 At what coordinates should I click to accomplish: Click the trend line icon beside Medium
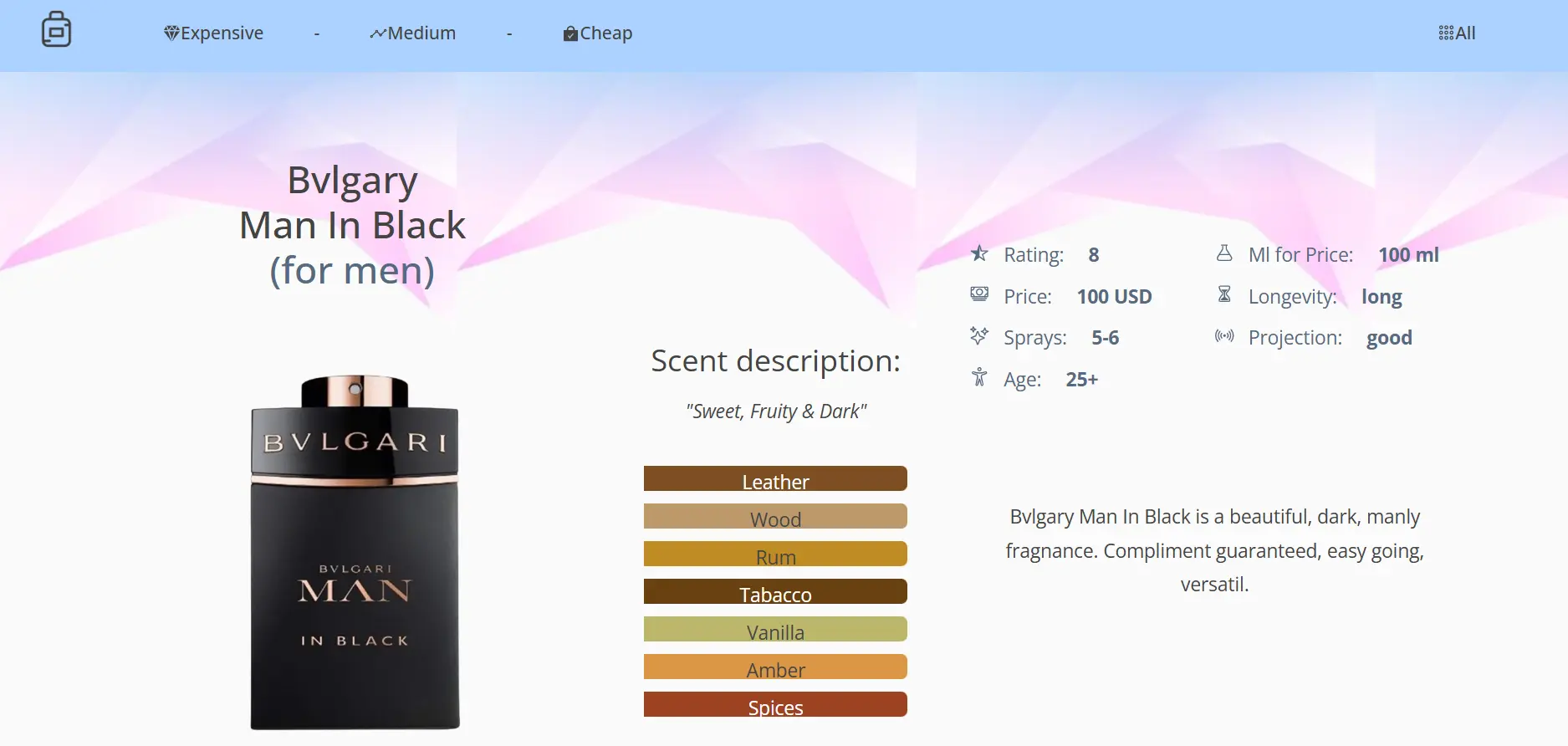(x=377, y=33)
